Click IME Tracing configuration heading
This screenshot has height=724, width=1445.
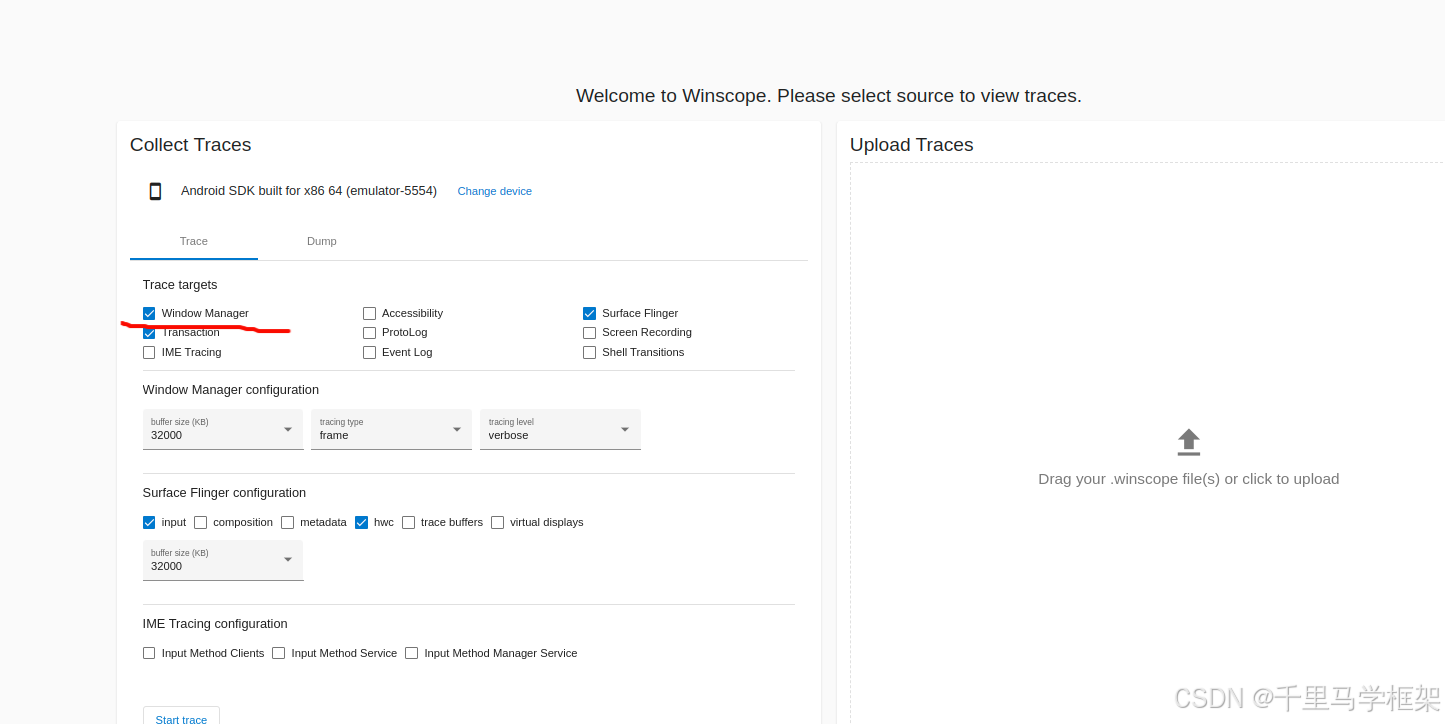click(x=215, y=624)
